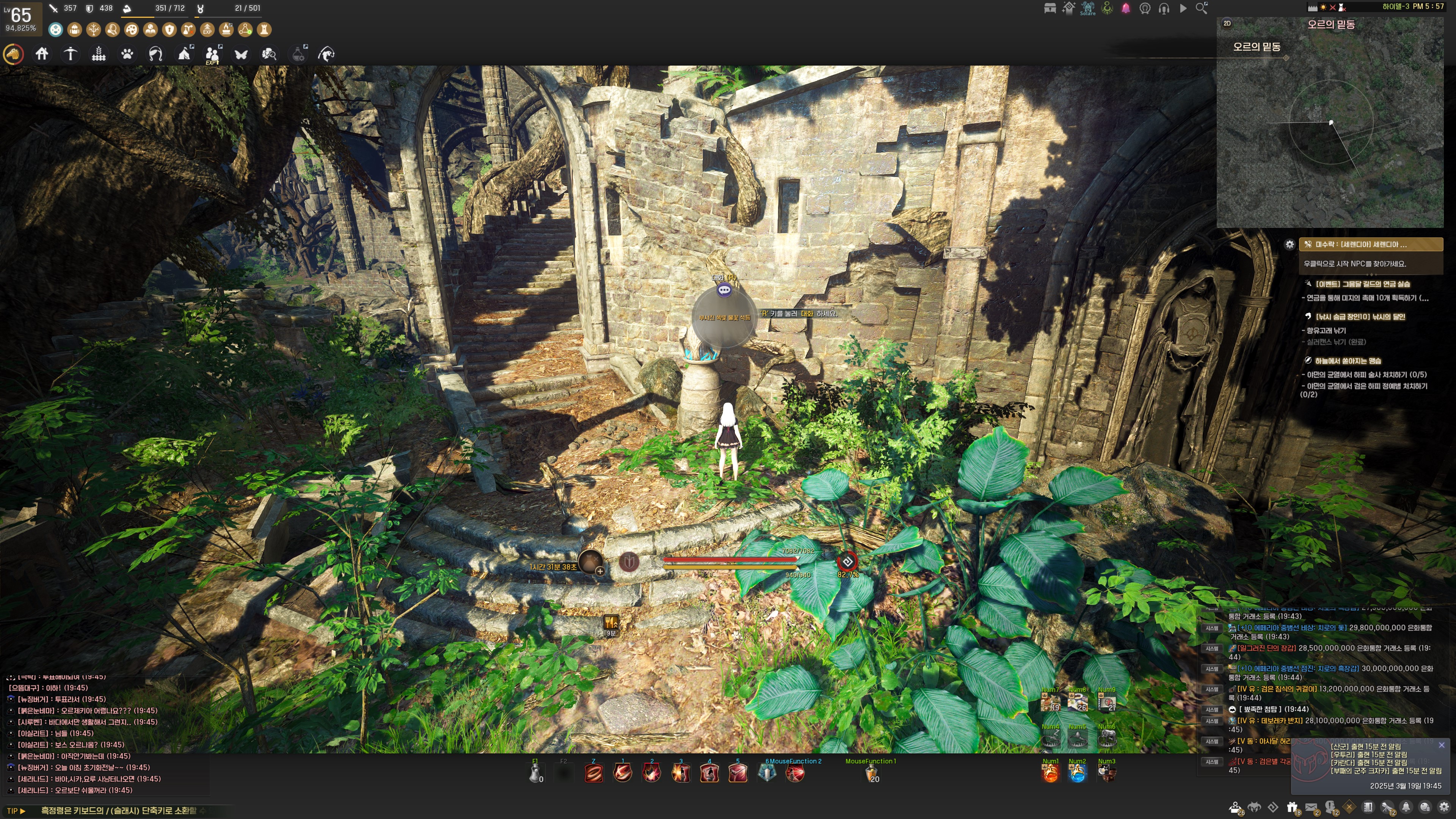Open the garden fence farming icon
Viewport: 1456px width, 819px height.
tap(99, 54)
